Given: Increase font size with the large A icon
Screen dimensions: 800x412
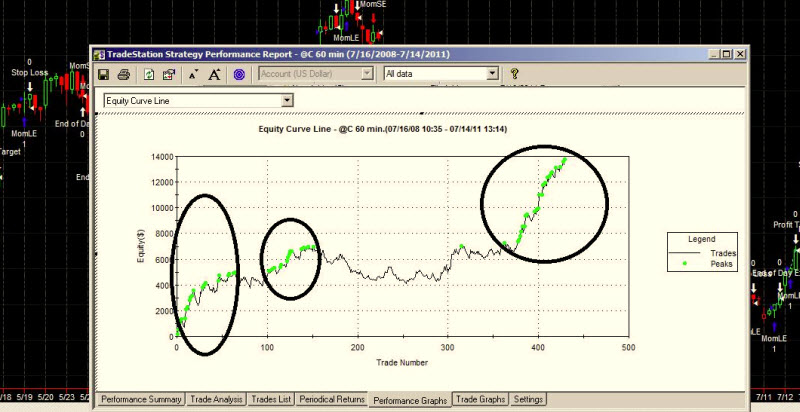Looking at the screenshot, I should click(x=214, y=74).
